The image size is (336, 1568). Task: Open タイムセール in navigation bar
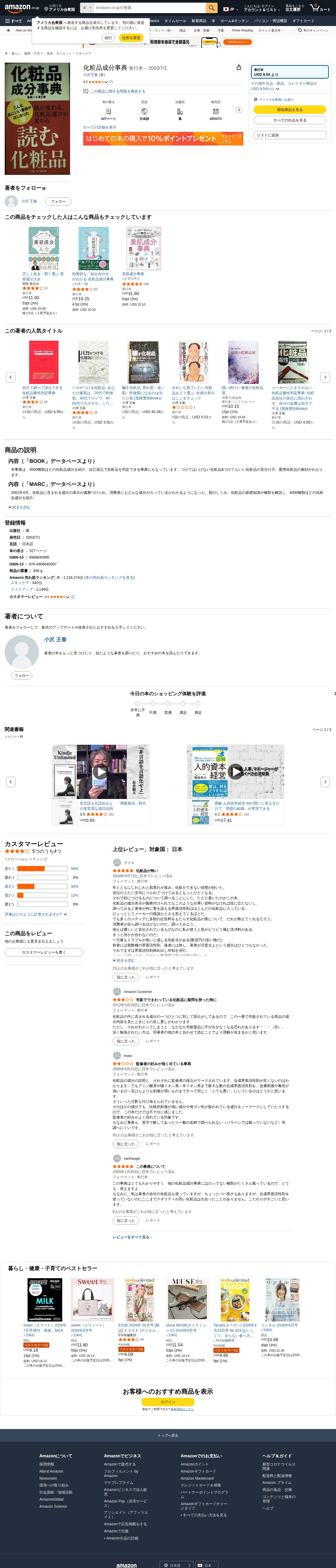pos(175,21)
